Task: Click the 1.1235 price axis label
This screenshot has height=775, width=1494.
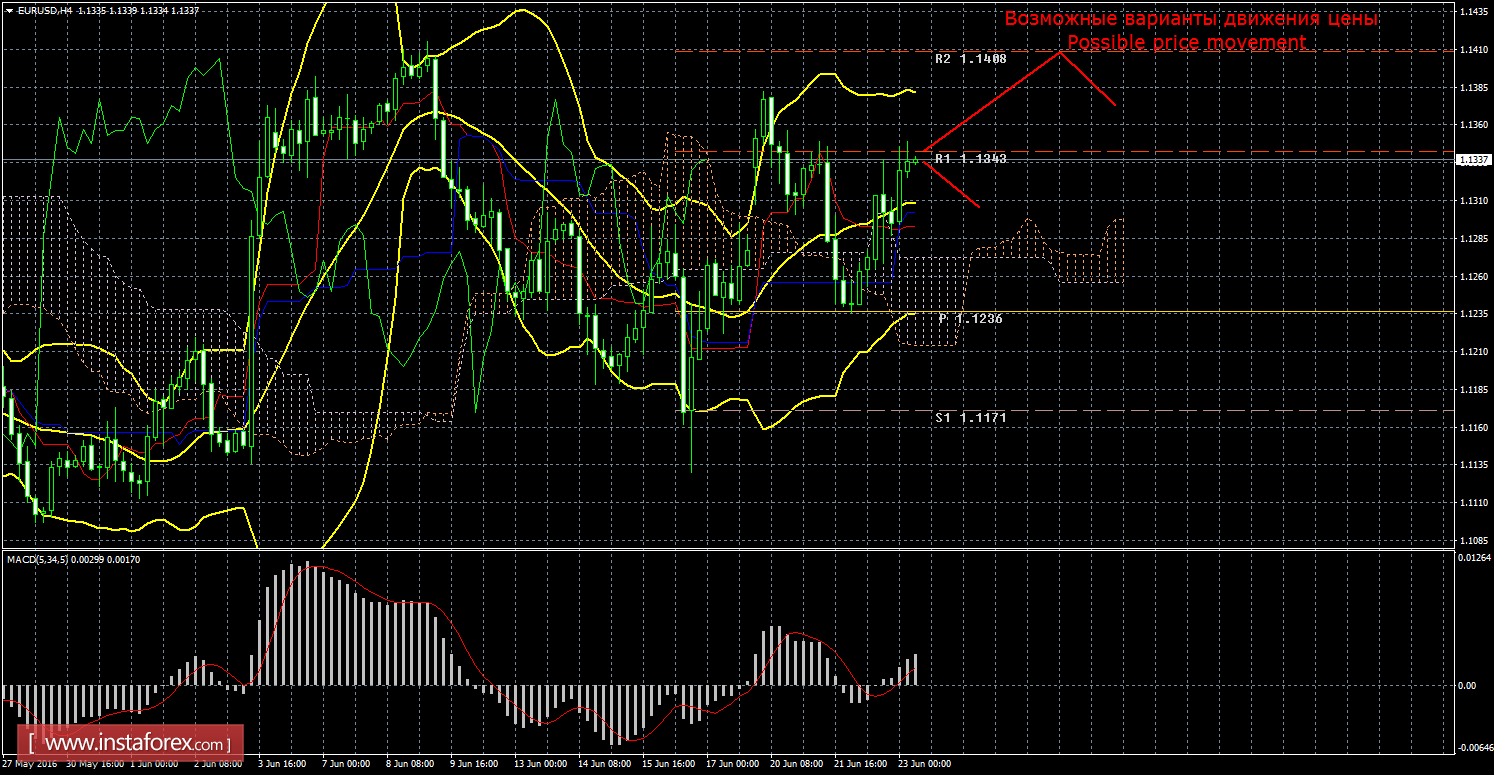Action: [x=1475, y=314]
